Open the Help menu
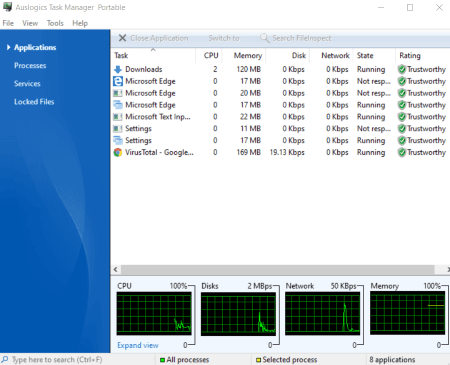 (x=80, y=23)
